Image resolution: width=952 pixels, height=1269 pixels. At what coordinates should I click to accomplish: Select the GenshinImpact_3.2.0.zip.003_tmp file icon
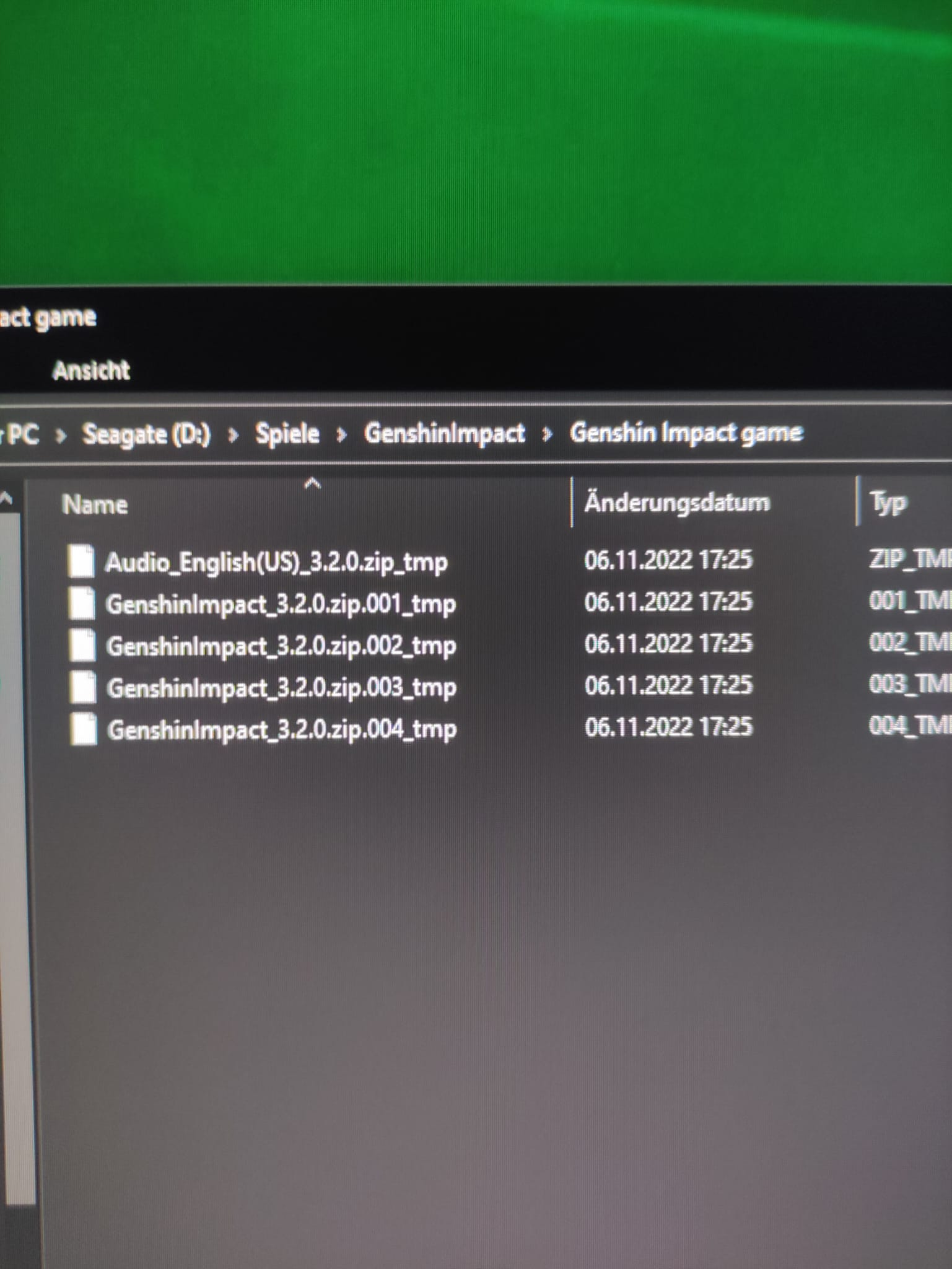click(83, 687)
